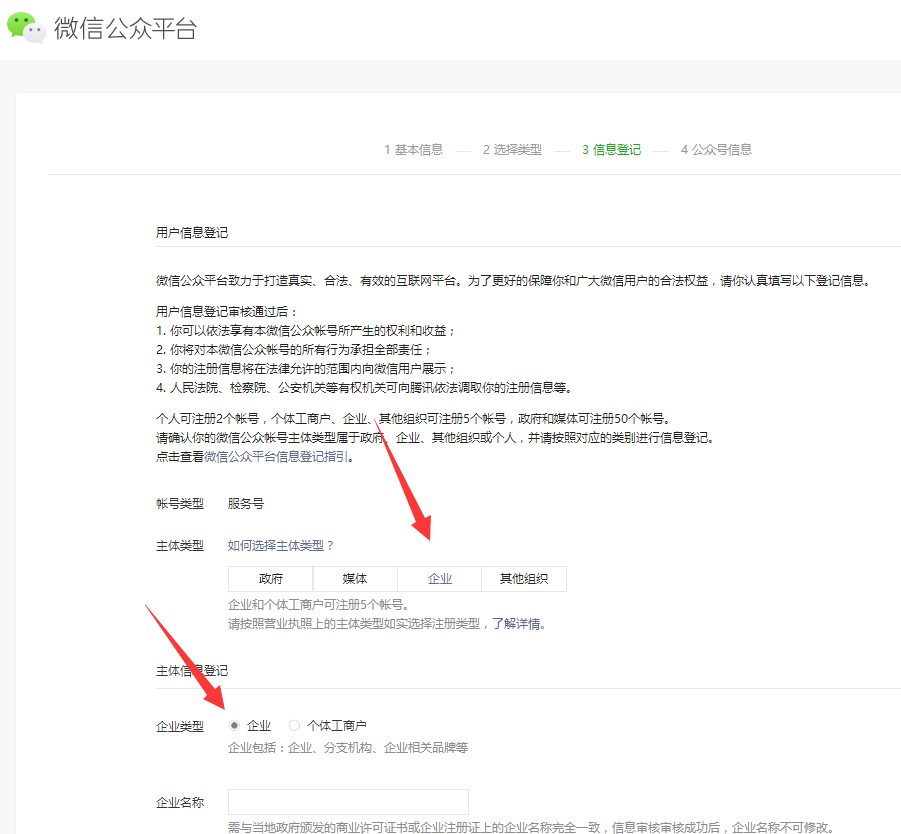Click the green WeChat logo icon
This screenshot has width=901, height=834.
point(26,27)
